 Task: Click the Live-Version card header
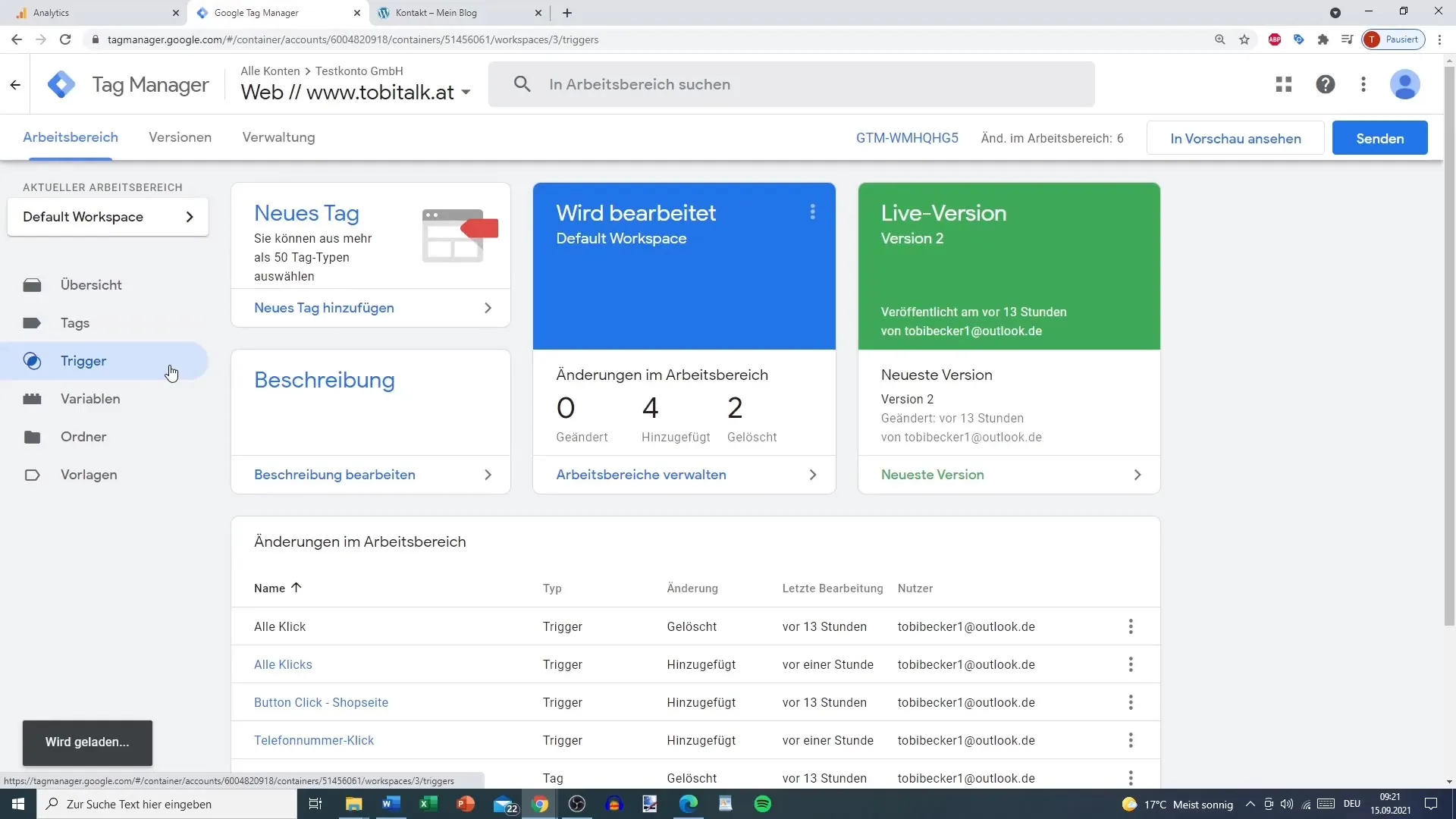coord(1009,266)
